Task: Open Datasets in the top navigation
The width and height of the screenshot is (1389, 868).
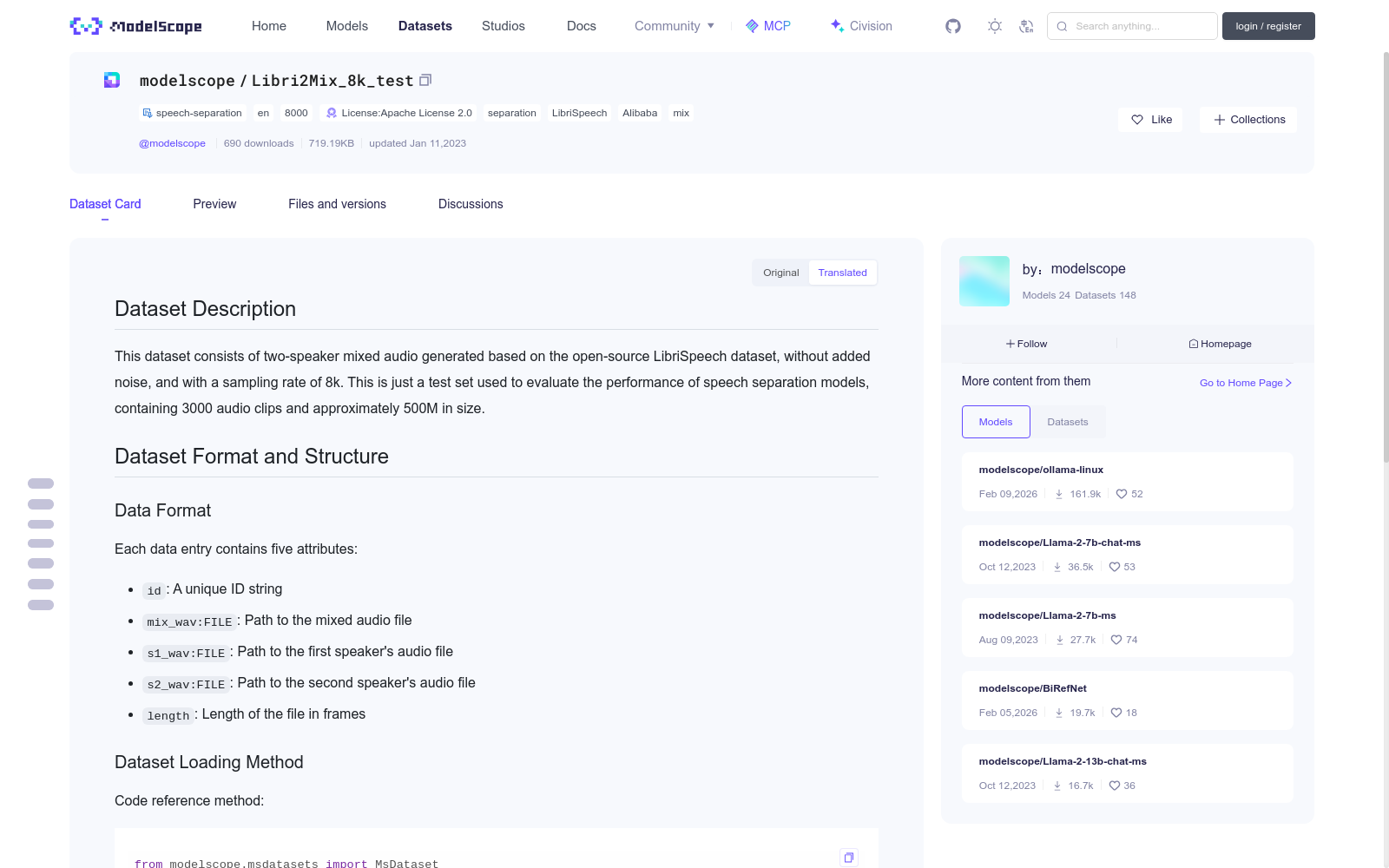Action: (425, 26)
